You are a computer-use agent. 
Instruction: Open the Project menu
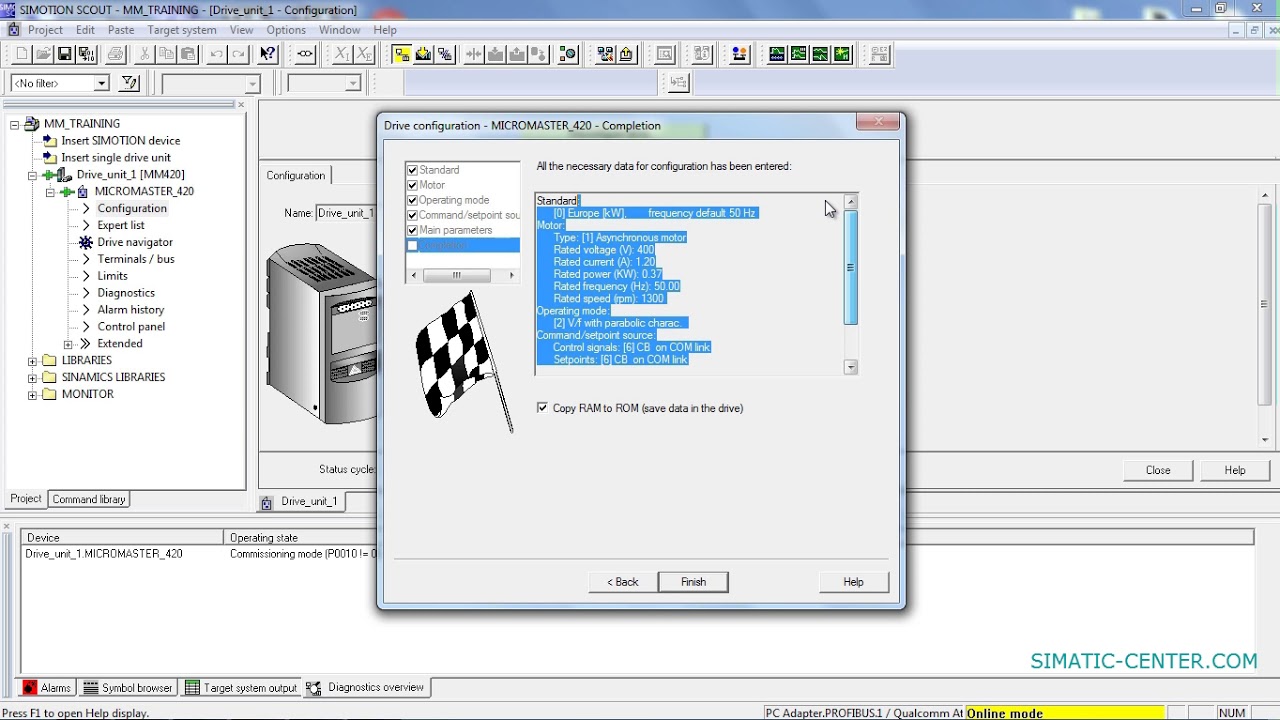click(45, 30)
